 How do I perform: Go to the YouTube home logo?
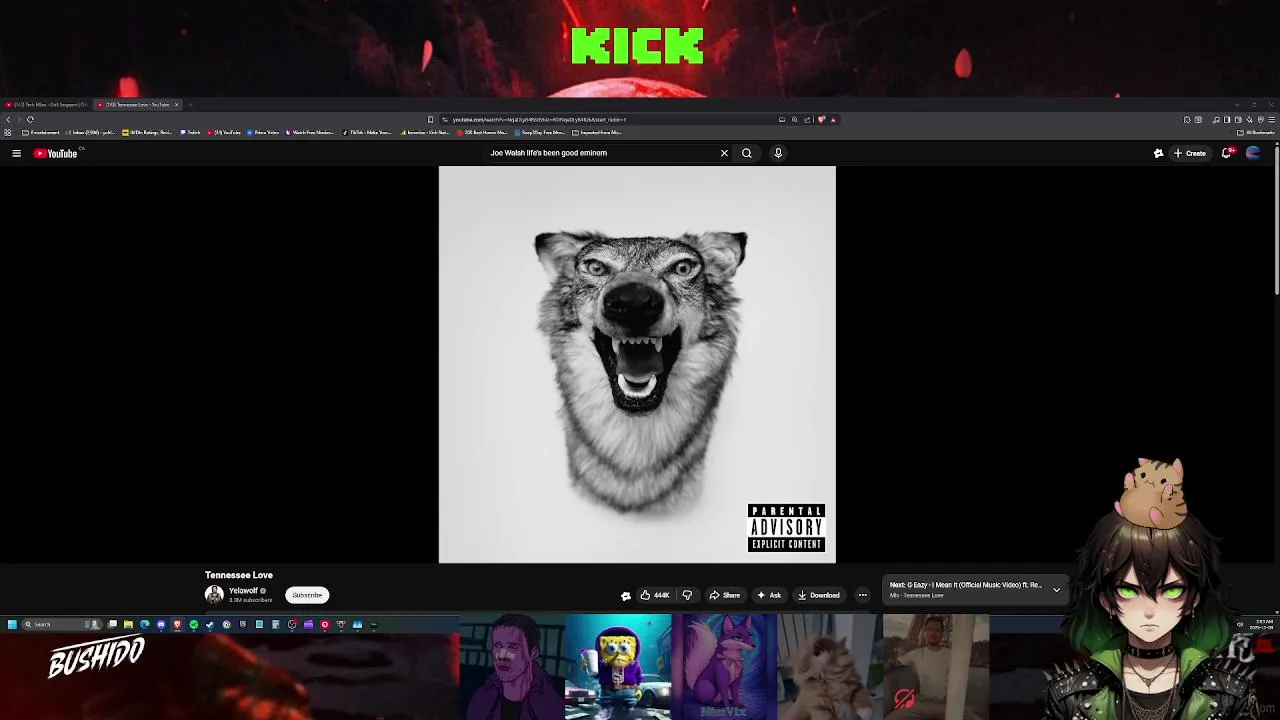tap(55, 153)
